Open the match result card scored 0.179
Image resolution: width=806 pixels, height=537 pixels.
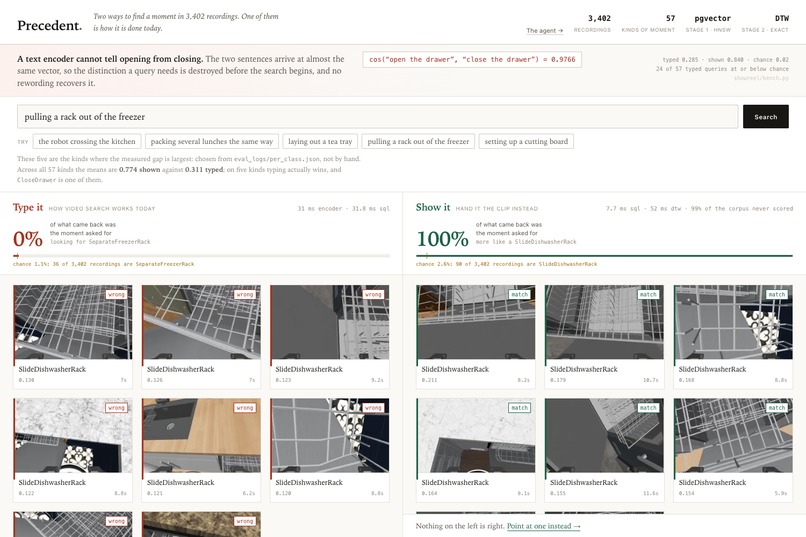[604, 336]
